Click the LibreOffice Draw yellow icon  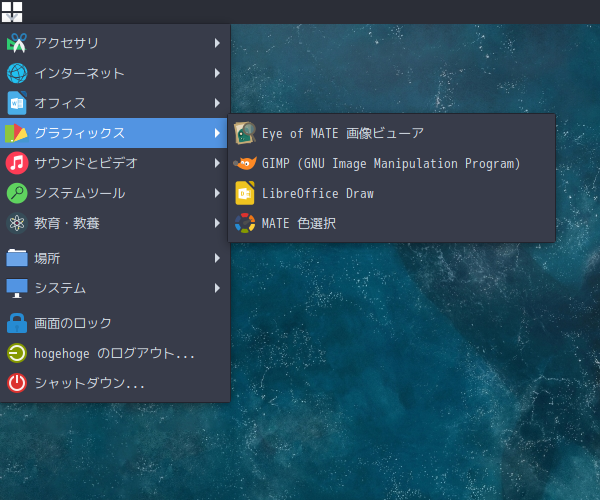tap(245, 193)
